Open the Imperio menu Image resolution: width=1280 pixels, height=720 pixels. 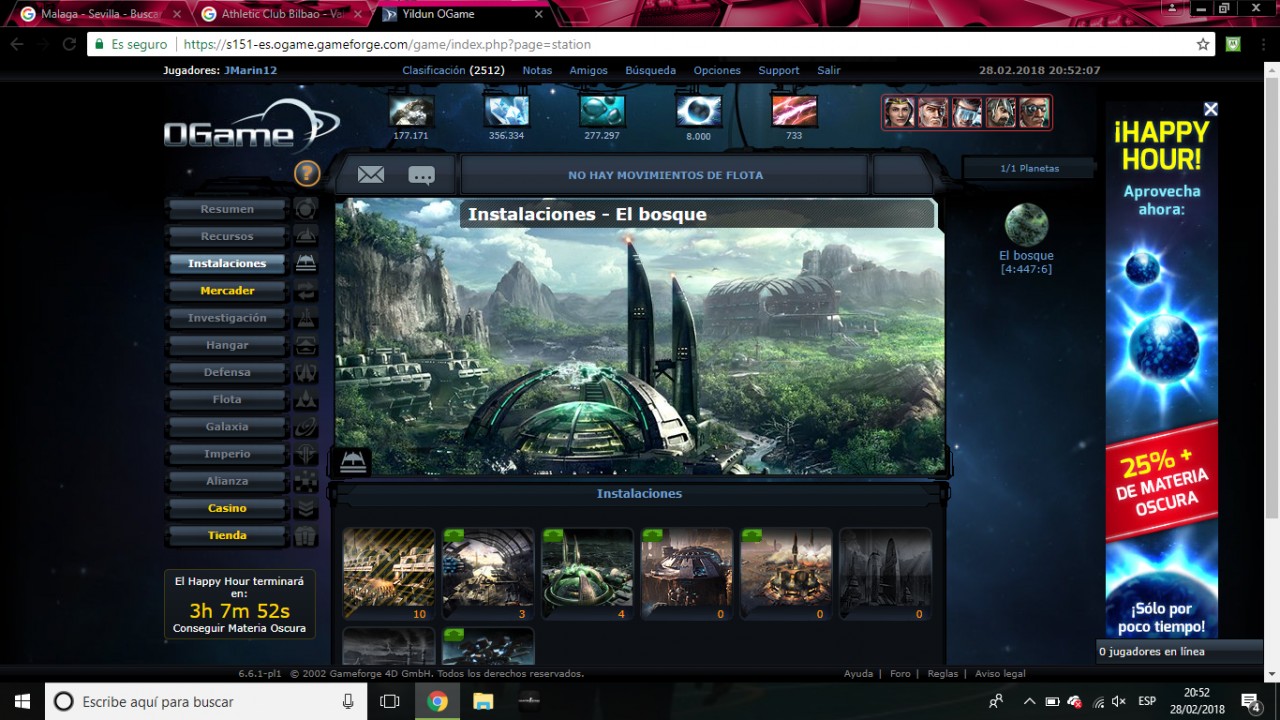(227, 454)
